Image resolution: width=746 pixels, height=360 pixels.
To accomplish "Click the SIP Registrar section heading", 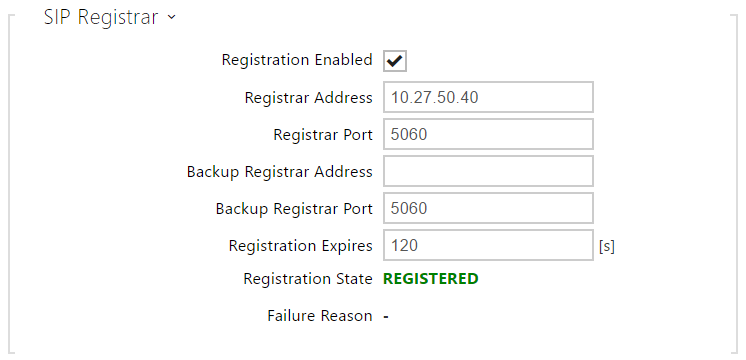I will click(101, 17).
